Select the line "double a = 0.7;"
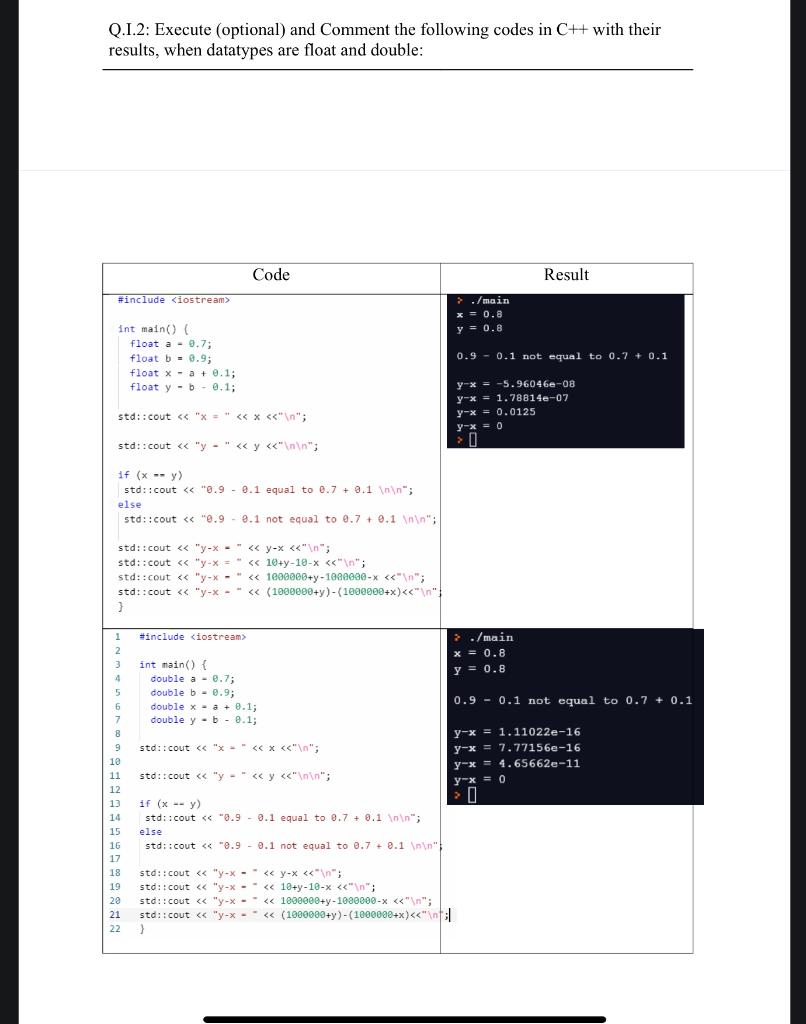Screen dimensions: 806x1024 coord(192,679)
